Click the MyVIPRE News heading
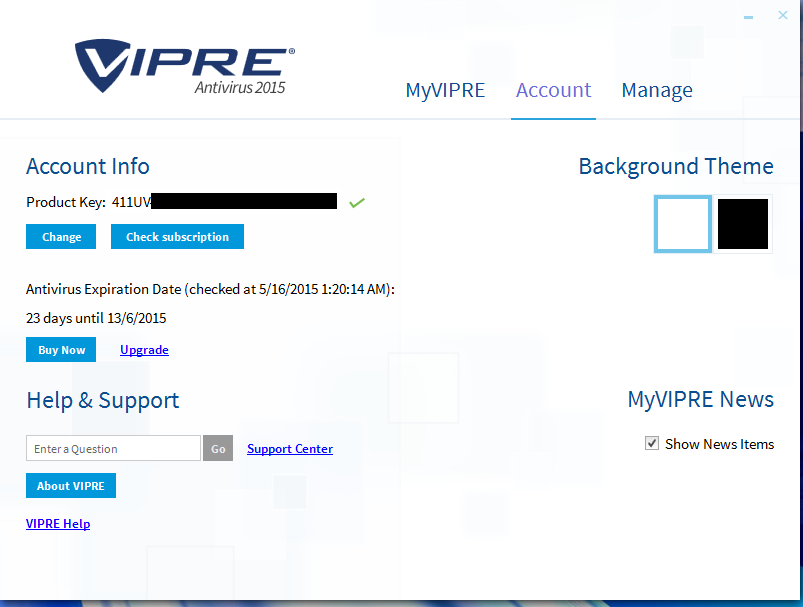The width and height of the screenshot is (803, 607). coord(701,400)
